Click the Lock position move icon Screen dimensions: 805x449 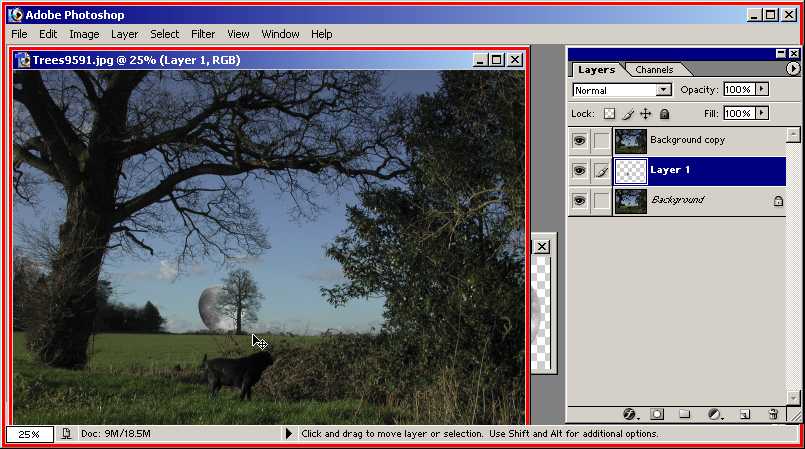tap(645, 114)
